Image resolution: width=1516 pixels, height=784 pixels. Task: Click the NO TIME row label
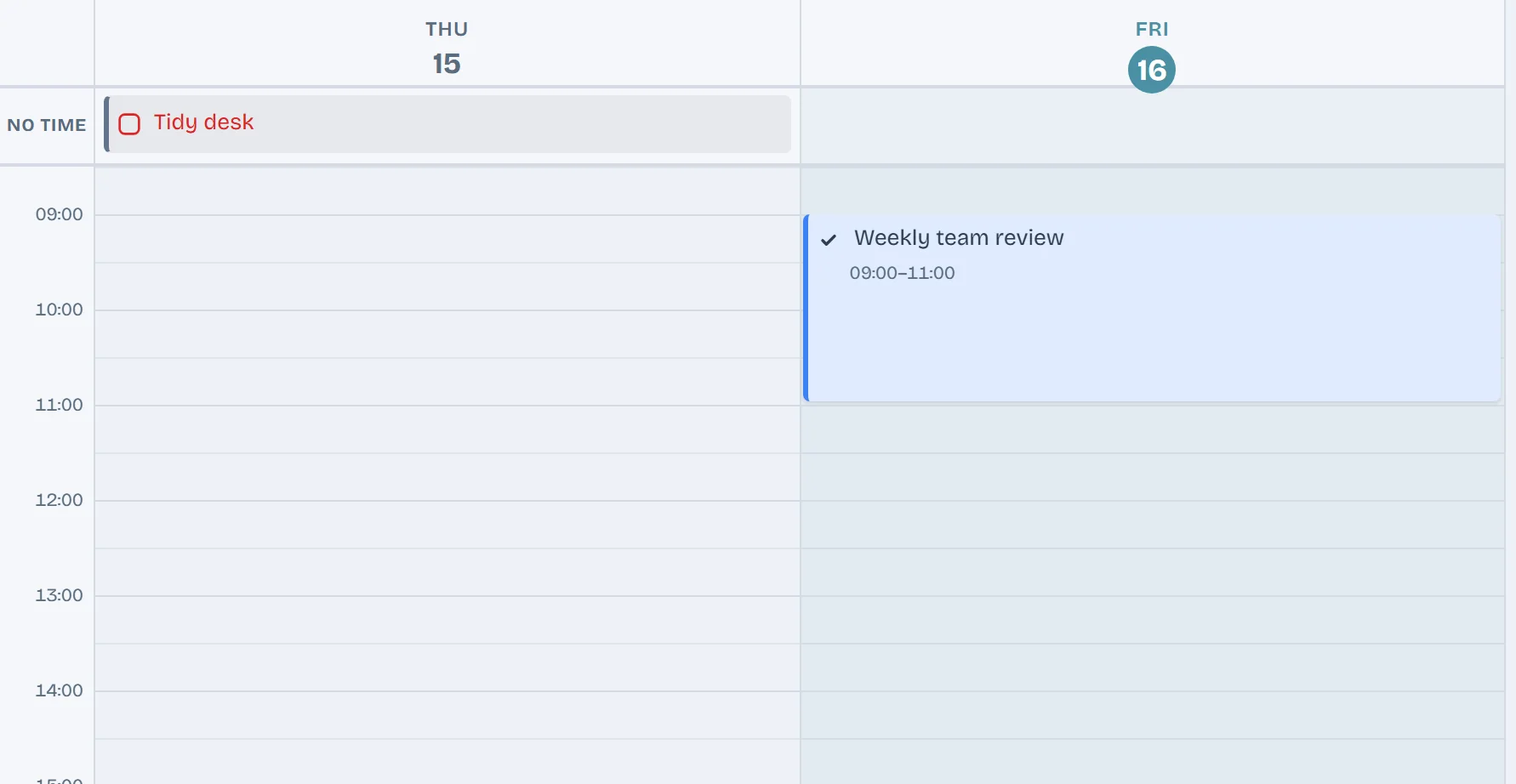click(x=47, y=125)
